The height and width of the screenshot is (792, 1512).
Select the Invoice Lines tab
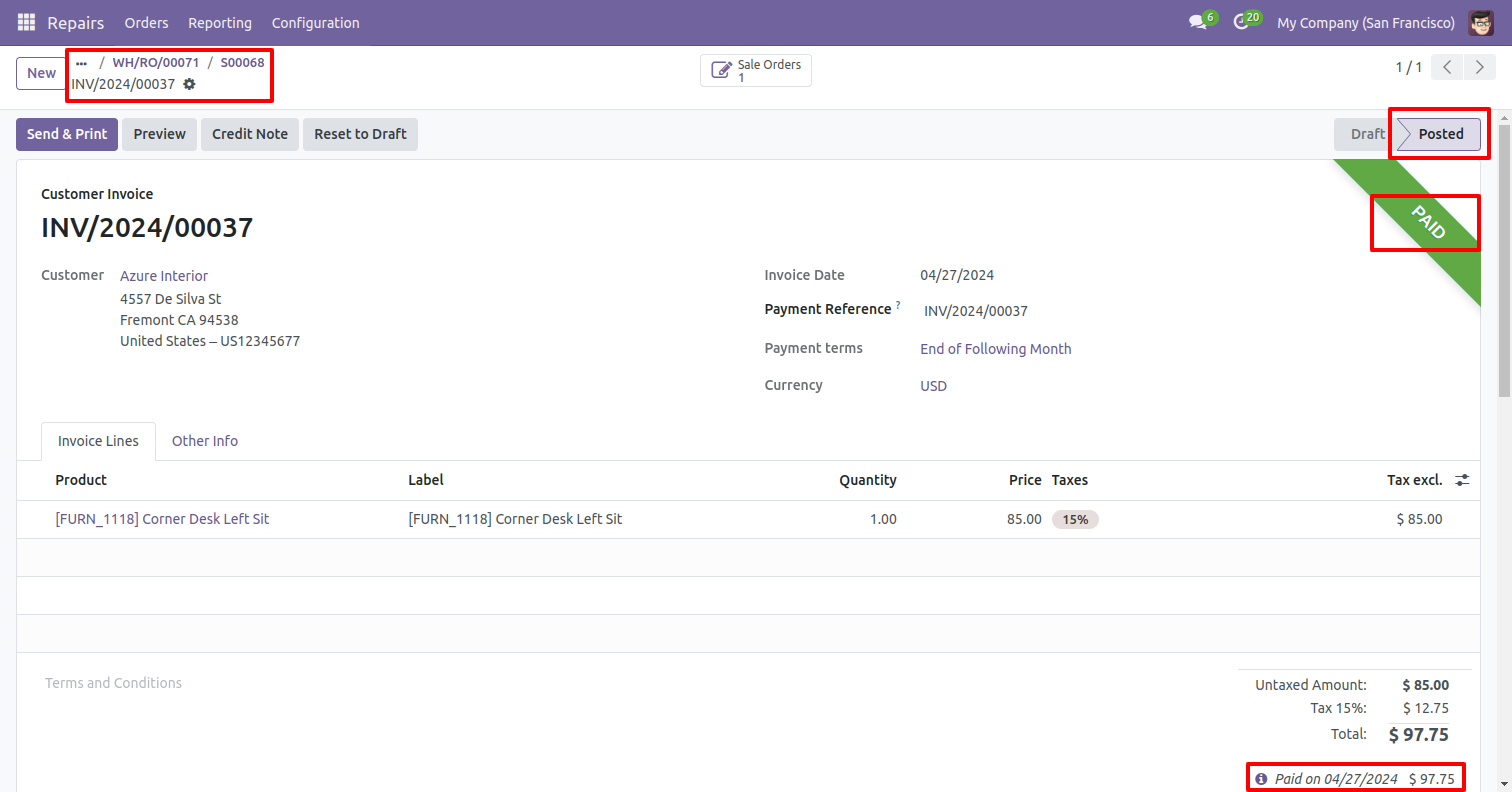[98, 441]
